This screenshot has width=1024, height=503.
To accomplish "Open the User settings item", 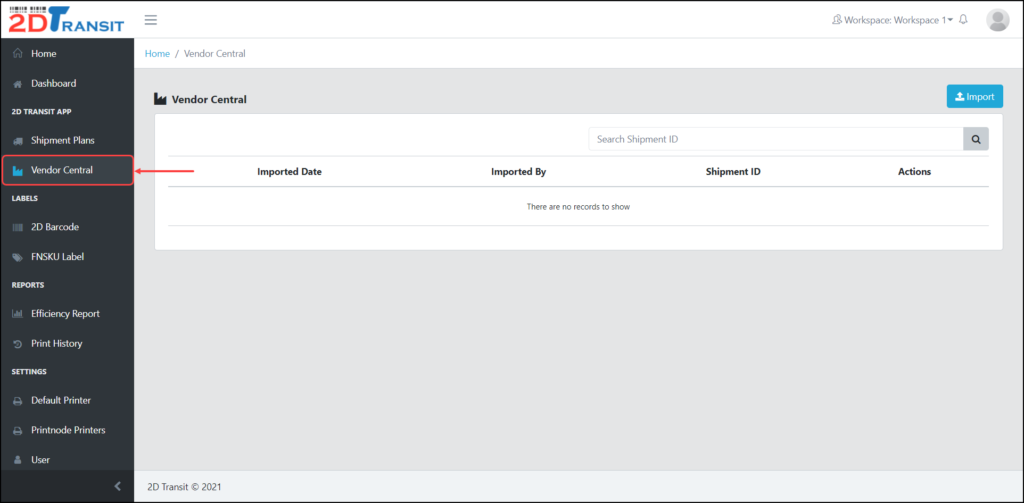I will click(67, 460).
